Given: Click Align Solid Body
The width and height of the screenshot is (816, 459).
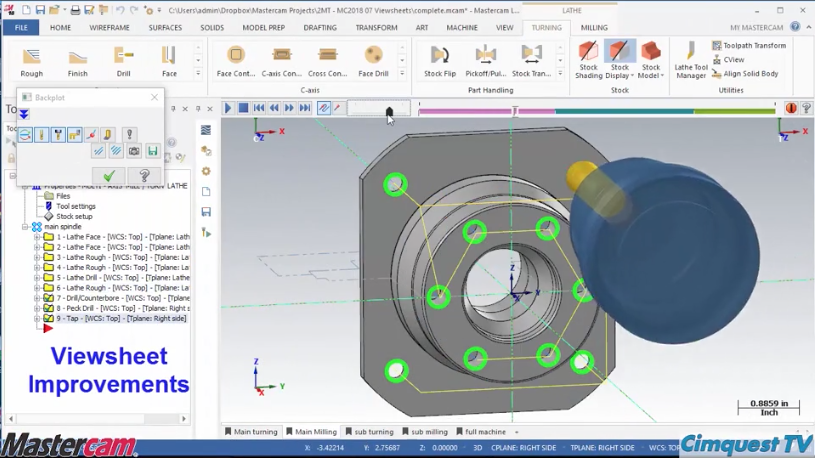Looking at the screenshot, I should [745, 74].
